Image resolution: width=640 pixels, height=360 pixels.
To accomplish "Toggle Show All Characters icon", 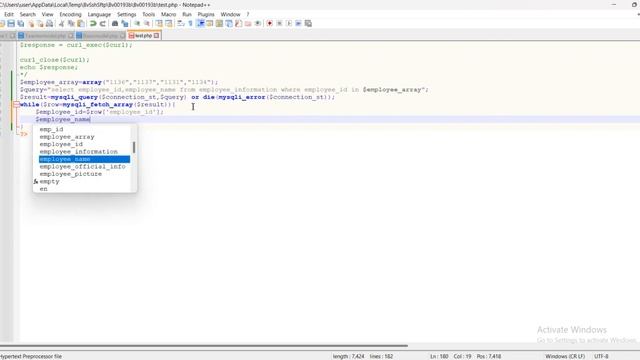I will 191,24.
